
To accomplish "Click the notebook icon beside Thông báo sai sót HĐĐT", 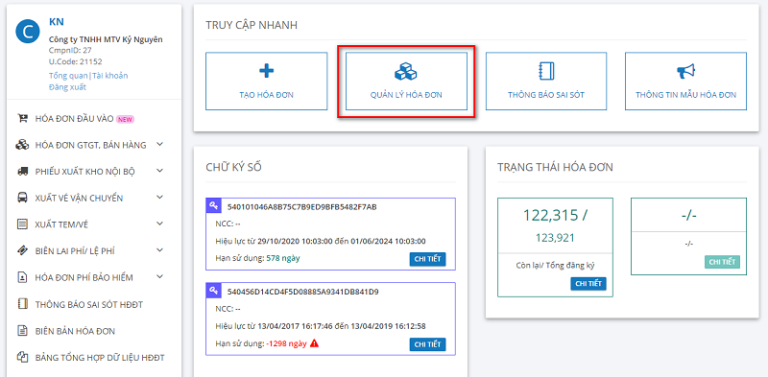I will (x=22, y=304).
